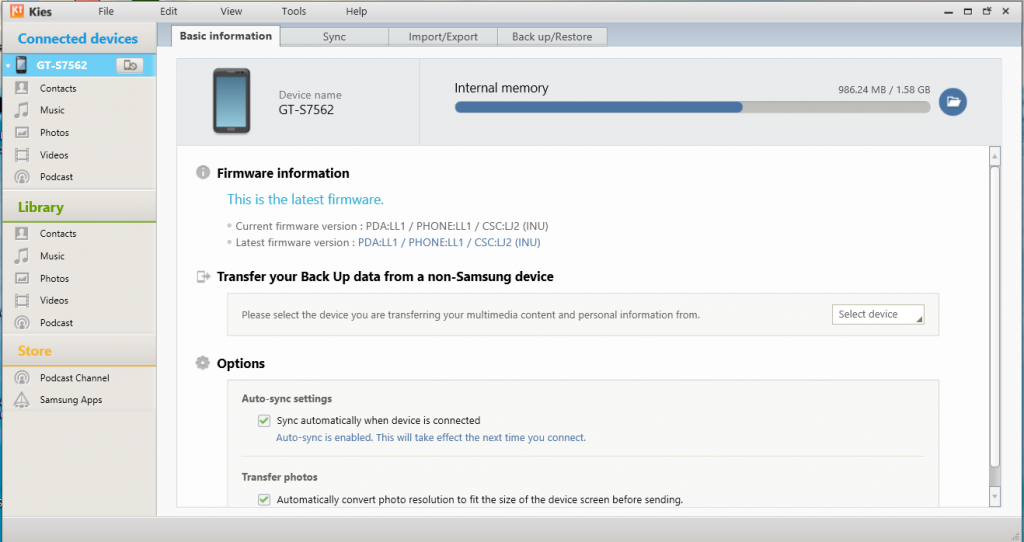Screen dimensions: 1024x542
Task: Click latest firmware version PDA:LL1 link
Action: point(449,242)
